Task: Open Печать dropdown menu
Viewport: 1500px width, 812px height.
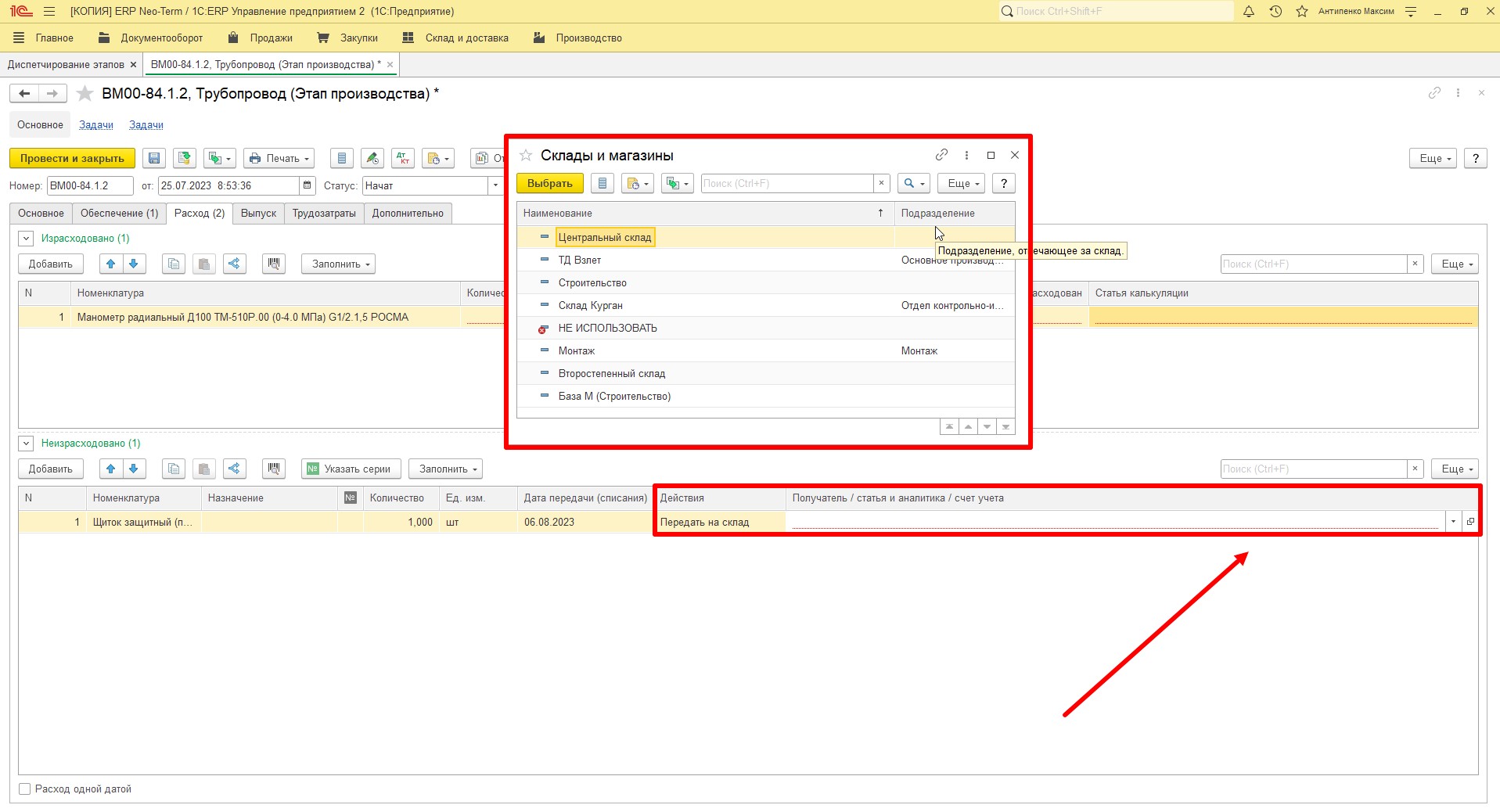Action: tap(279, 158)
